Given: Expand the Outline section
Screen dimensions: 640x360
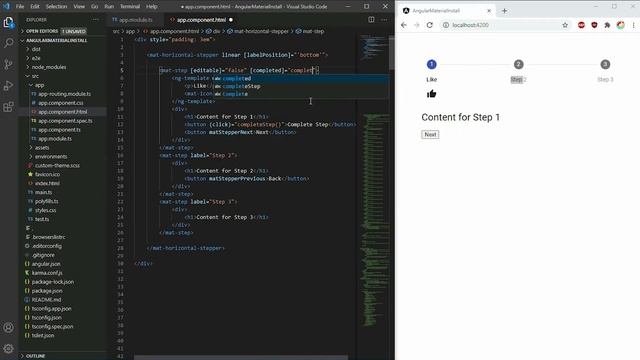Looking at the screenshot, I should 35,356.
